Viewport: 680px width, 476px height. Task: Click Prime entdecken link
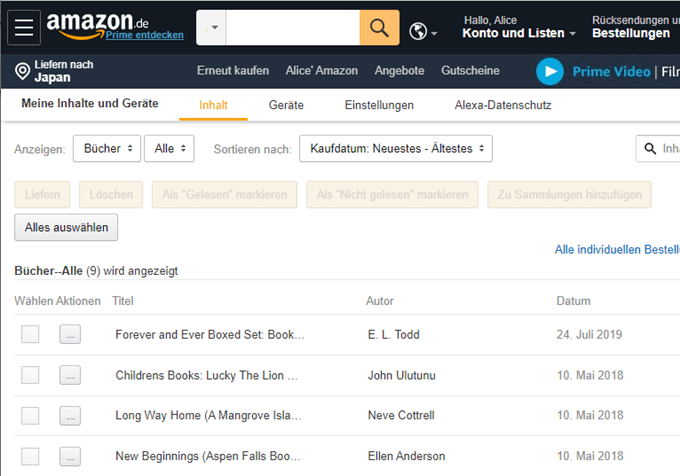pyautogui.click(x=145, y=35)
